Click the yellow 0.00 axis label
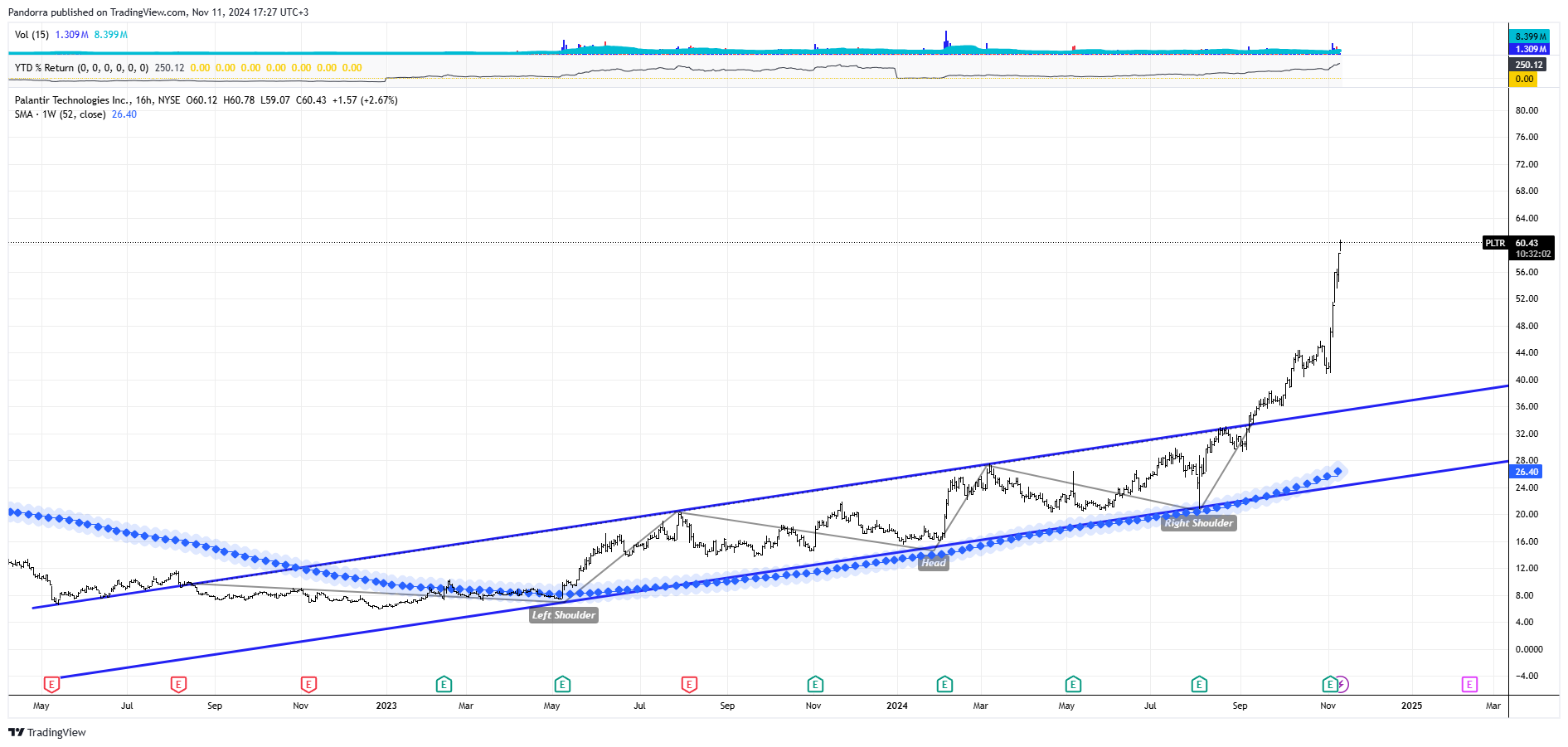 (1523, 80)
